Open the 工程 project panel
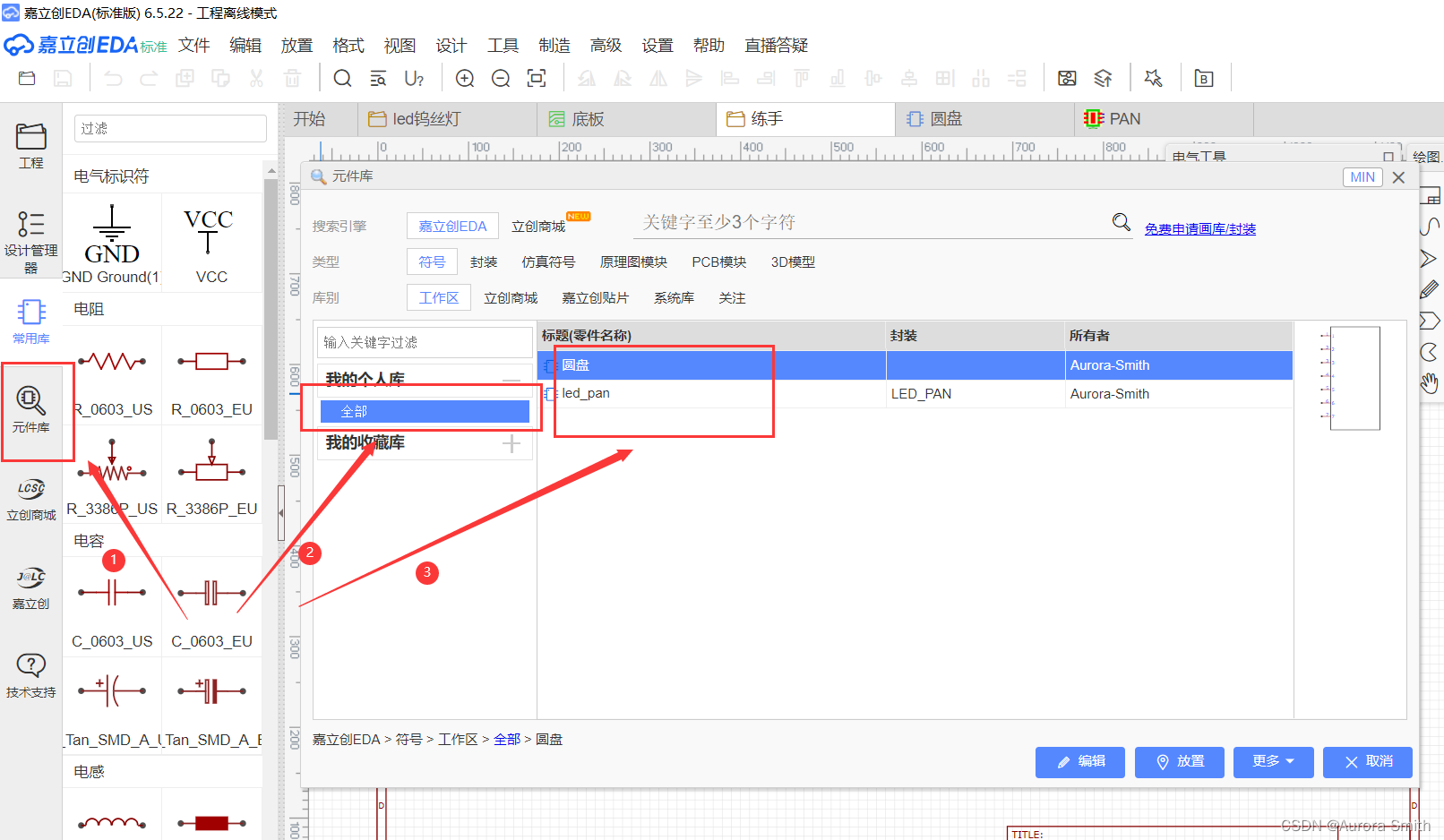This screenshot has height=840, width=1444. tap(30, 146)
